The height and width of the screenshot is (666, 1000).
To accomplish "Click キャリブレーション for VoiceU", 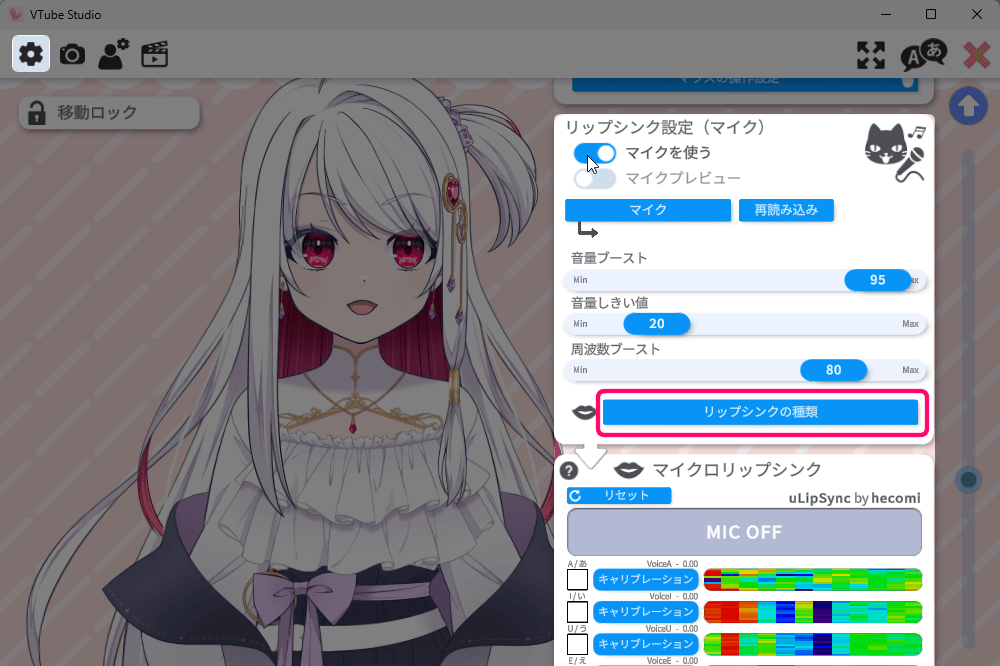I will tap(645, 644).
